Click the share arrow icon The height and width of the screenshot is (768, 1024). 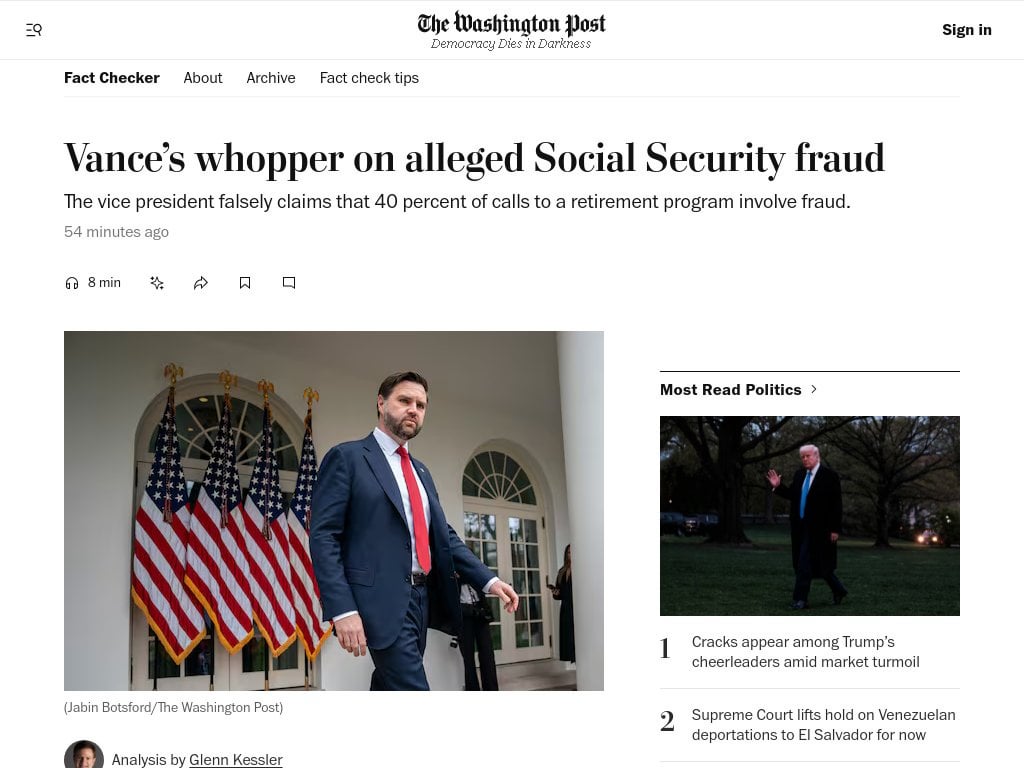tap(201, 282)
